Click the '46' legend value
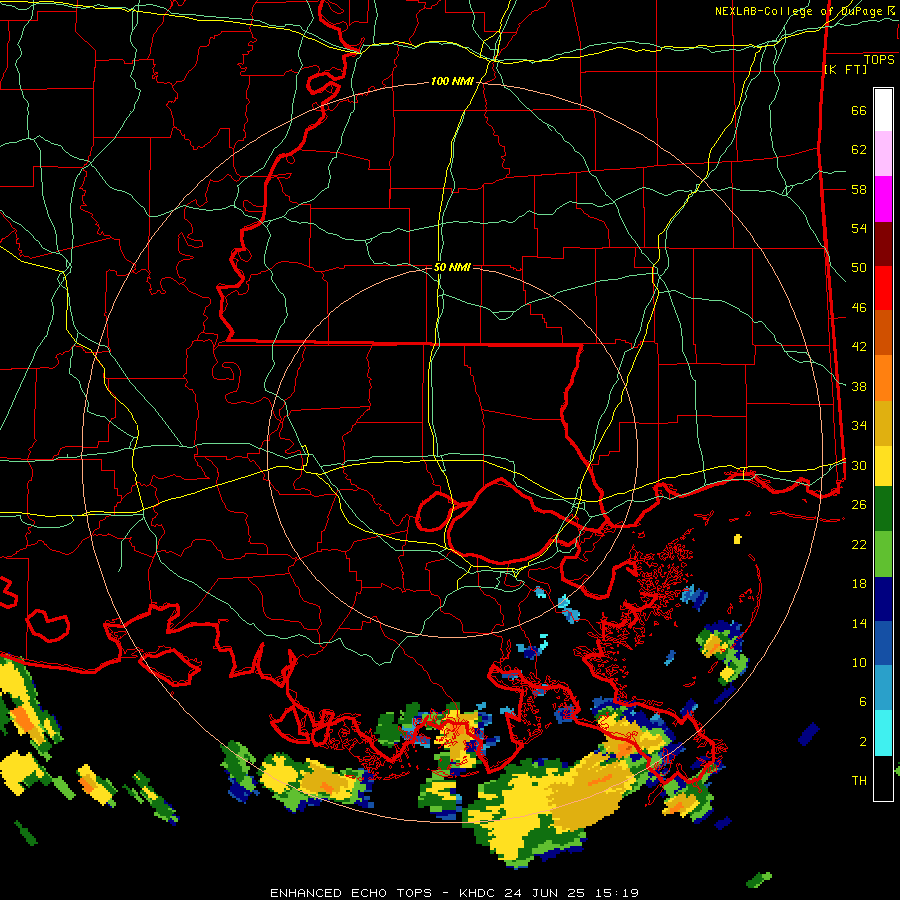Screen dimensions: 900x900 tap(859, 308)
